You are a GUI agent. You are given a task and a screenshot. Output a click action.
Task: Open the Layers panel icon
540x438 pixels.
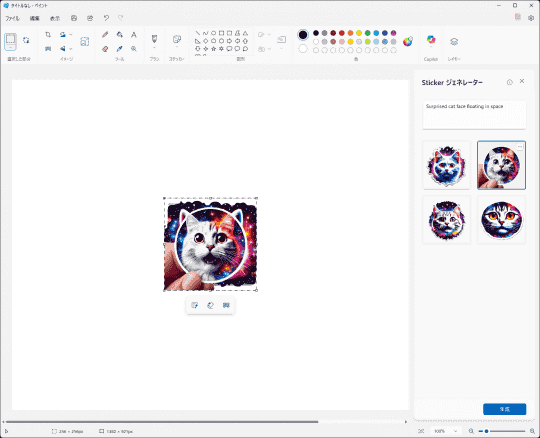pyautogui.click(x=454, y=42)
